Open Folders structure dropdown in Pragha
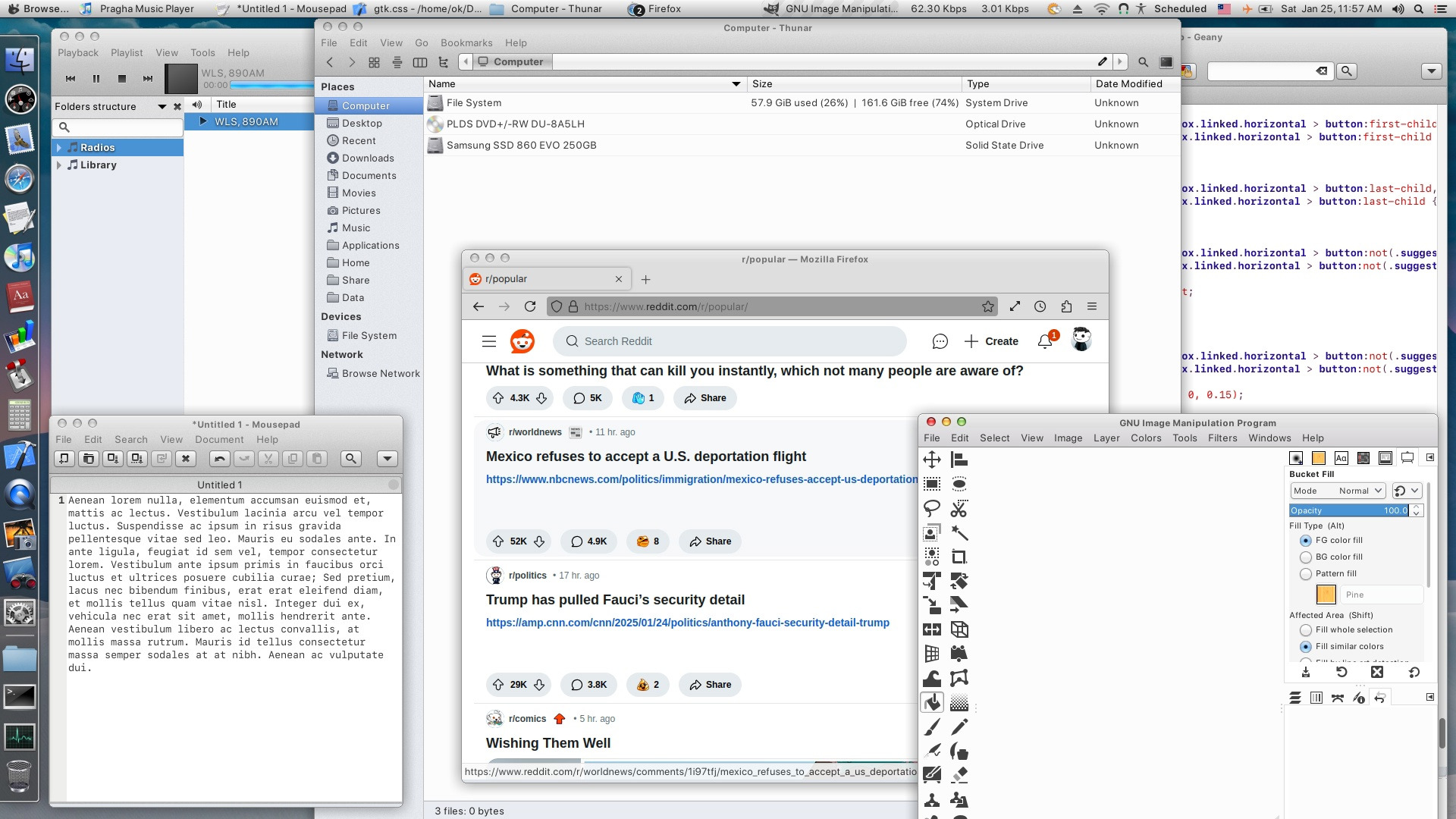This screenshot has height=819, width=1456. (x=162, y=107)
